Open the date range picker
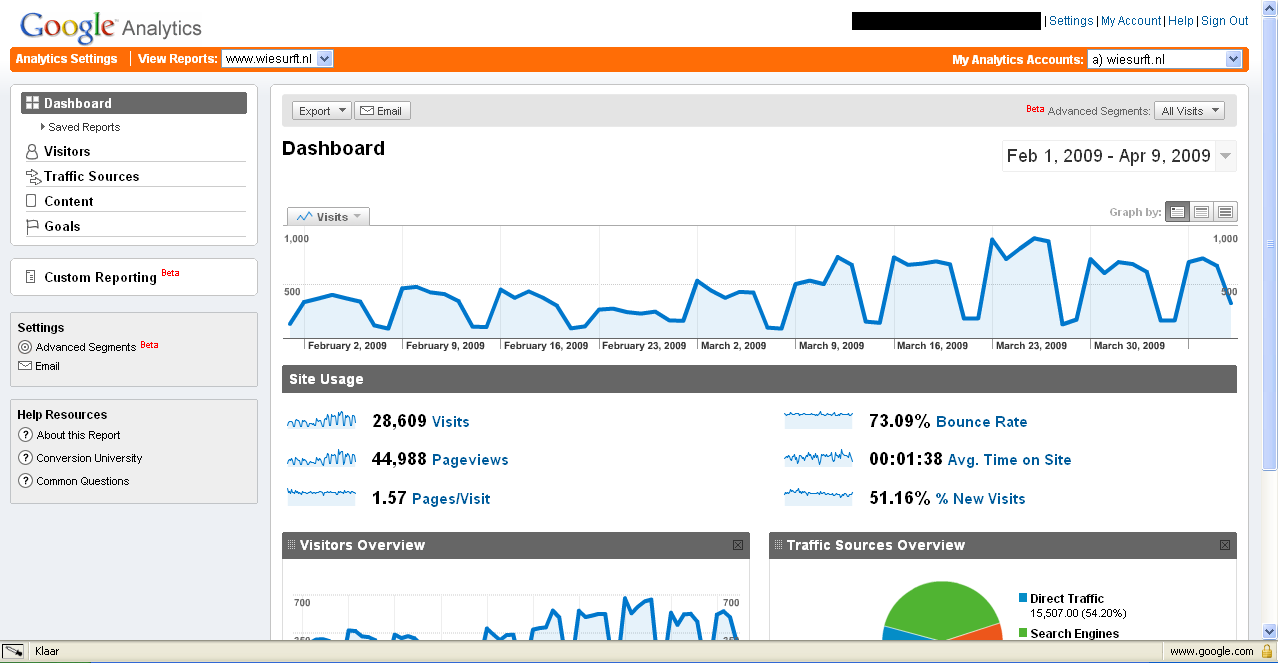The image size is (1280, 663). 1119,156
